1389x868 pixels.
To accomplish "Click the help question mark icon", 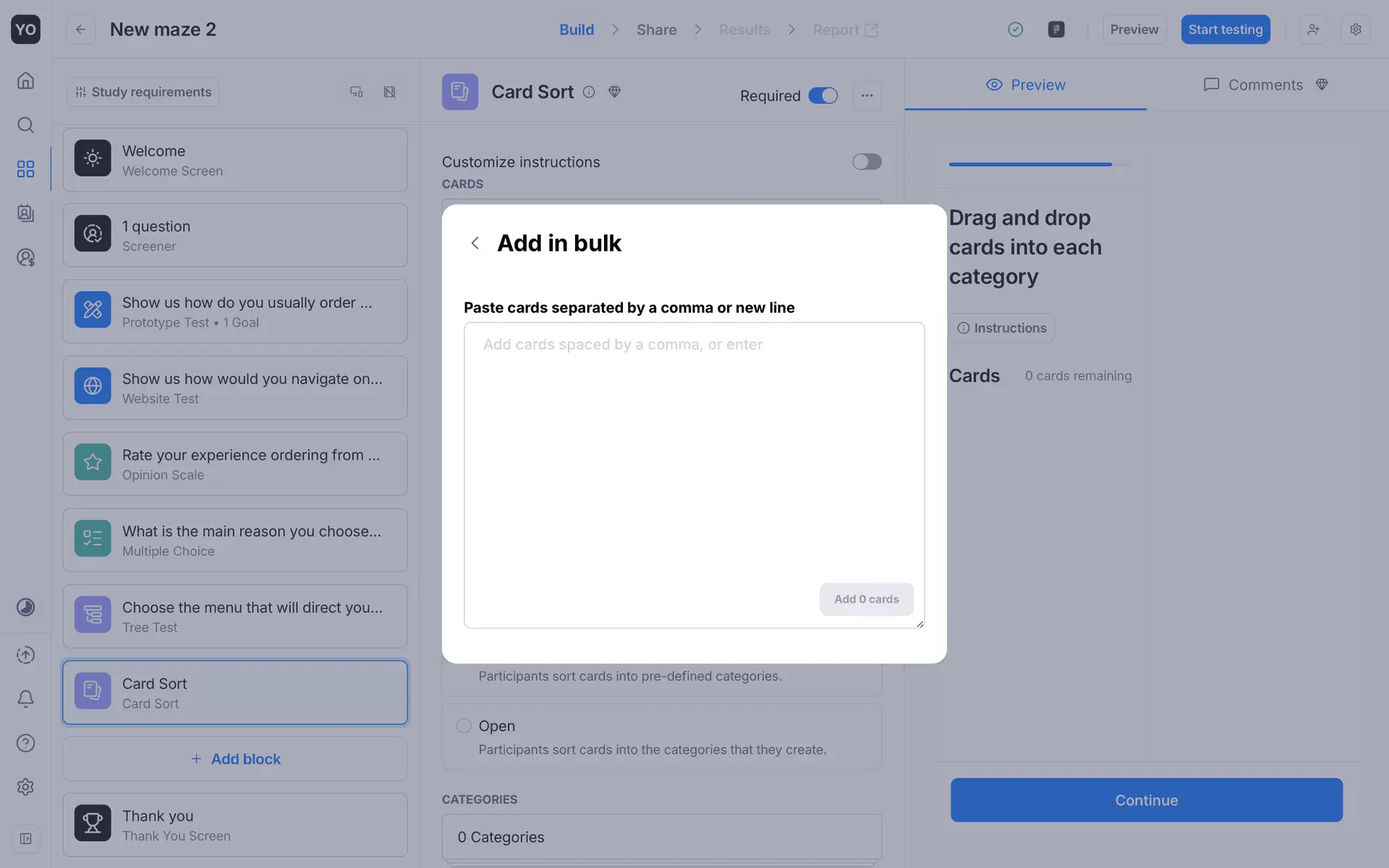I will point(25,743).
